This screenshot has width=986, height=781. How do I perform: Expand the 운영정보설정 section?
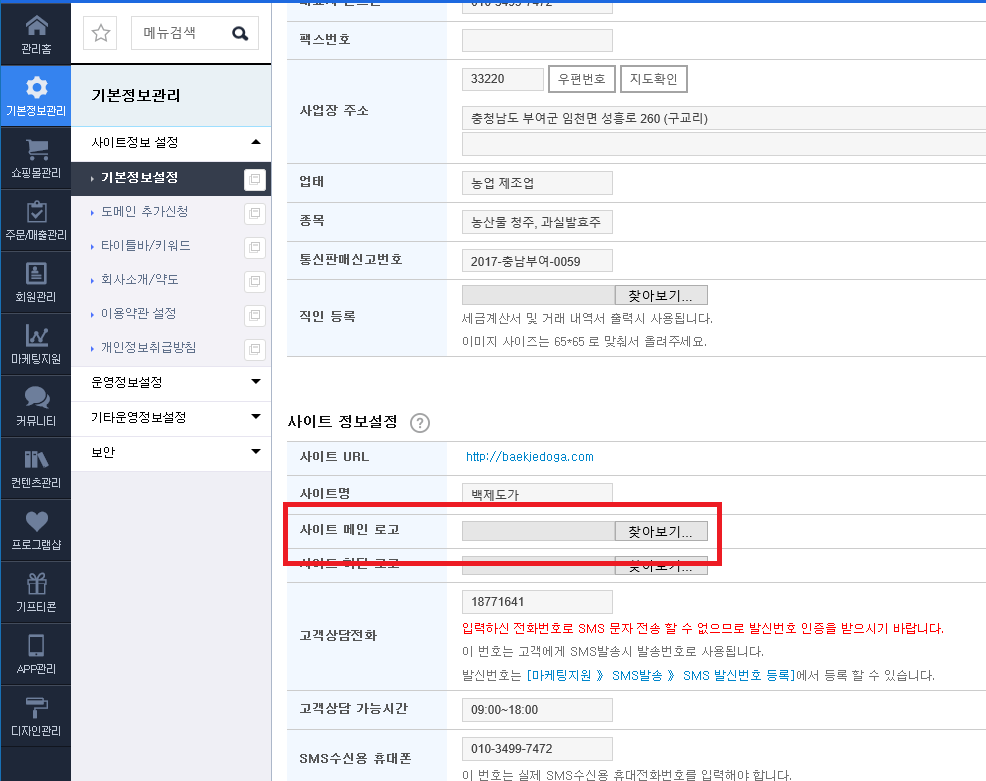[x=255, y=382]
